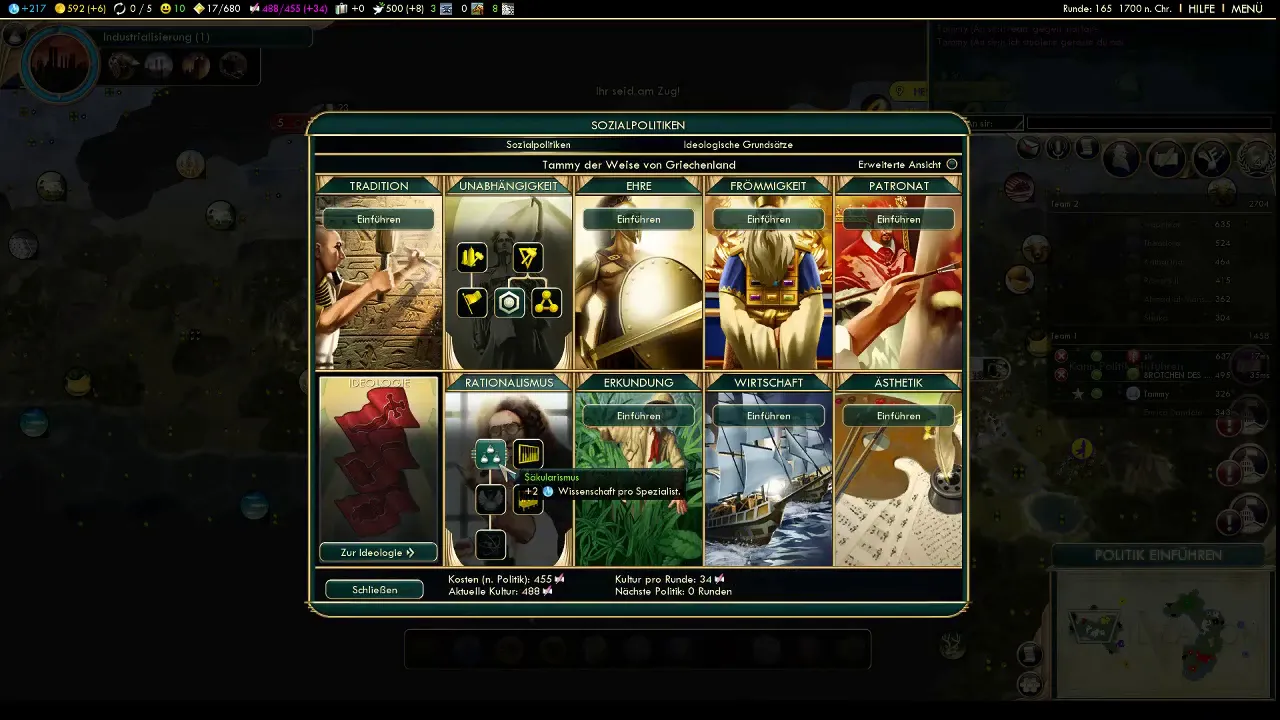1280x720 pixels.
Task: Click the gold coin icon showing 592
Action: tap(59, 9)
